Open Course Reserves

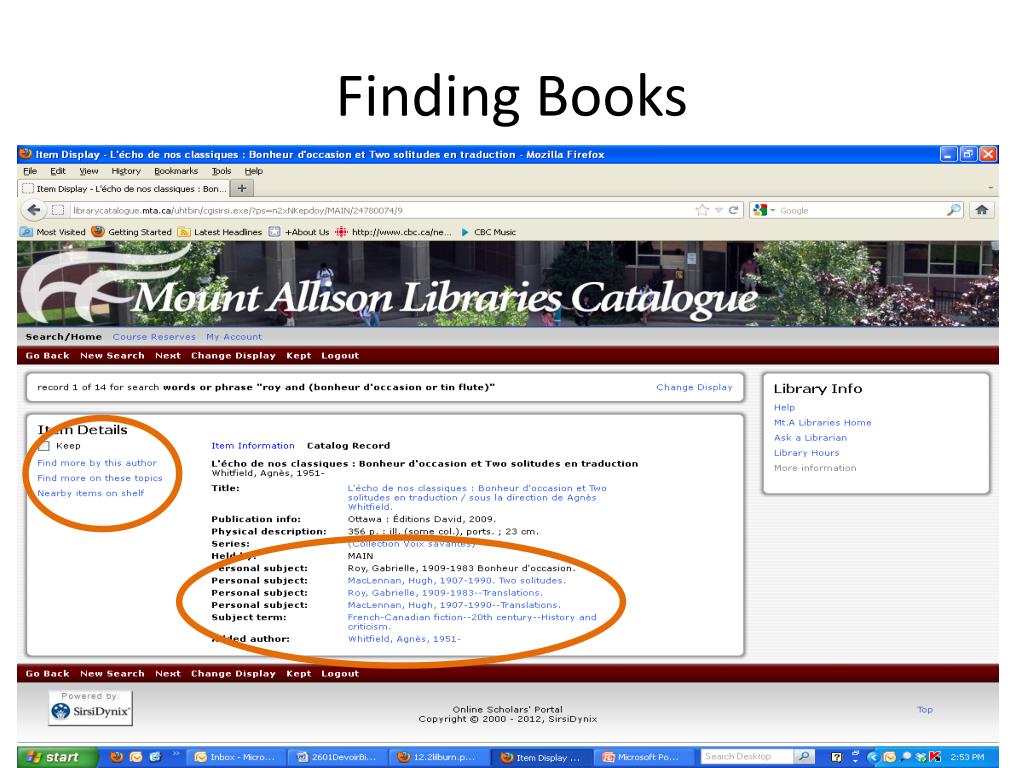[154, 337]
